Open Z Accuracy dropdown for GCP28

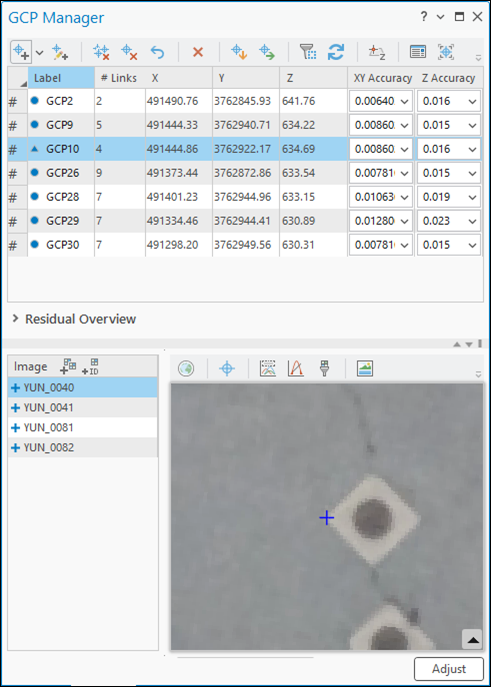[x=472, y=197]
